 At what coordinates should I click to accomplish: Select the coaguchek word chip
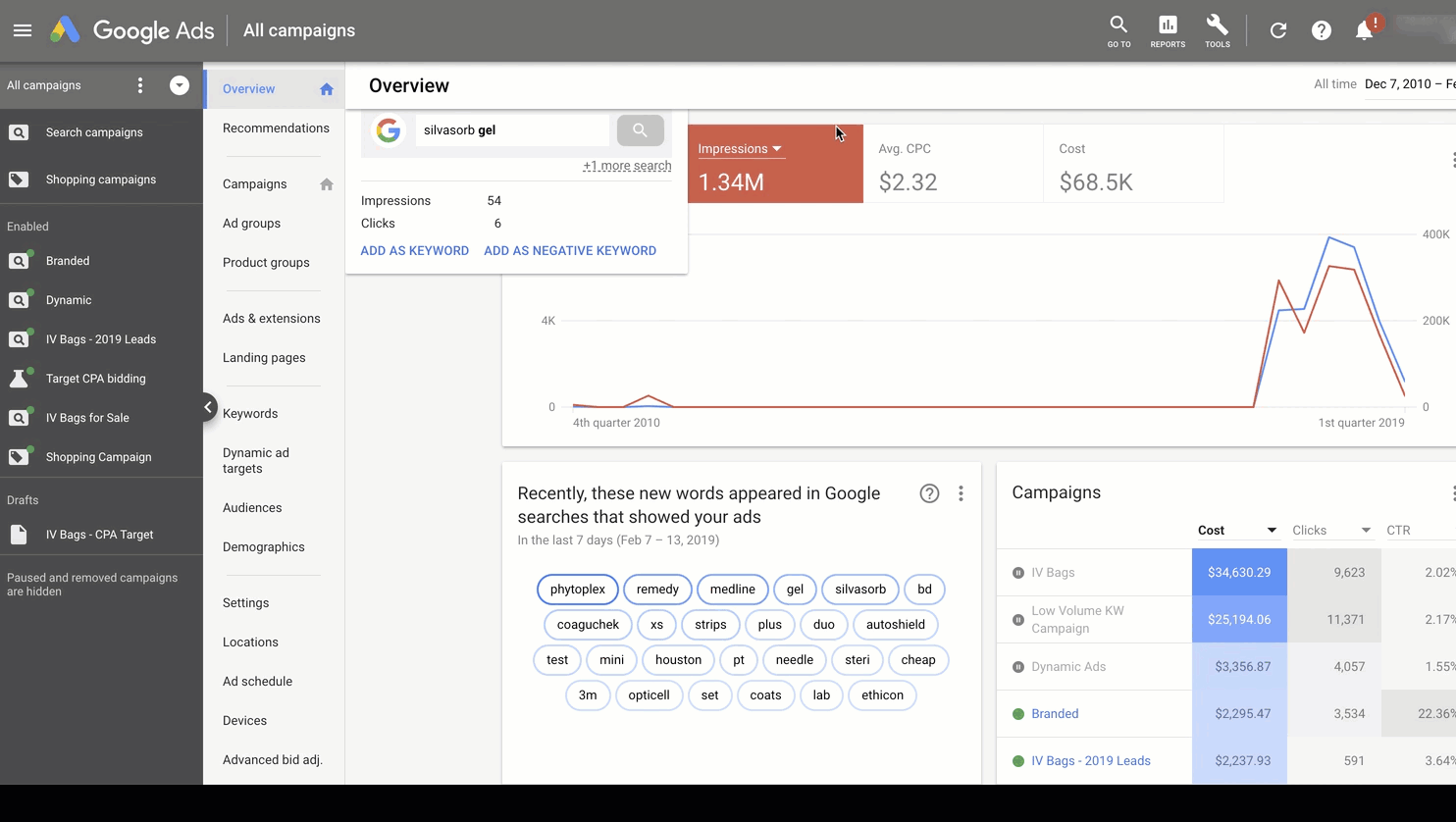tap(588, 625)
